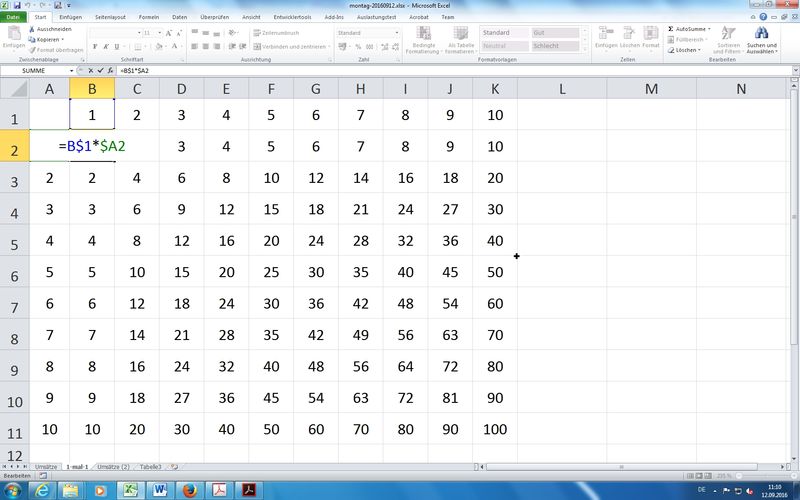The image size is (800, 500).
Task: Click the zoom slider in the status bar
Action: coord(765,476)
